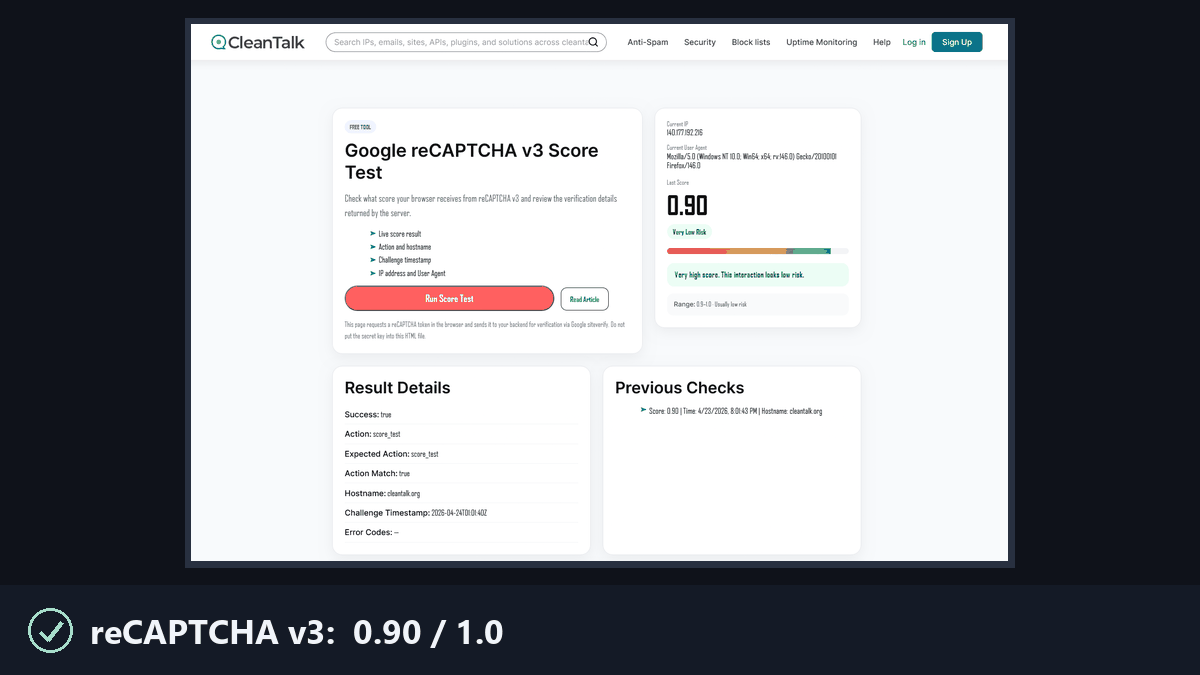Click the search magnifier icon

[x=593, y=42]
